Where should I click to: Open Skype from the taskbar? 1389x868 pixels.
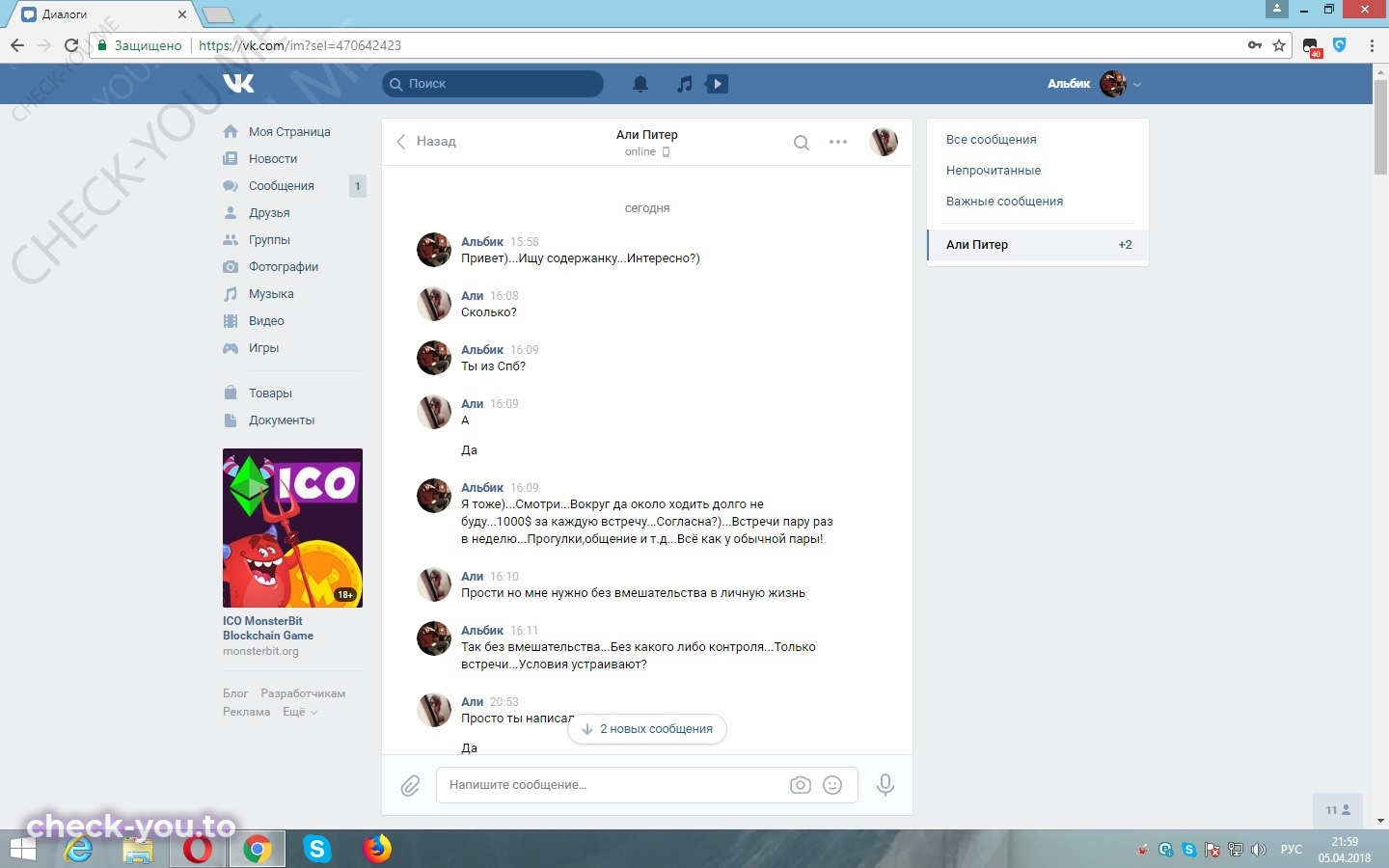(x=316, y=850)
